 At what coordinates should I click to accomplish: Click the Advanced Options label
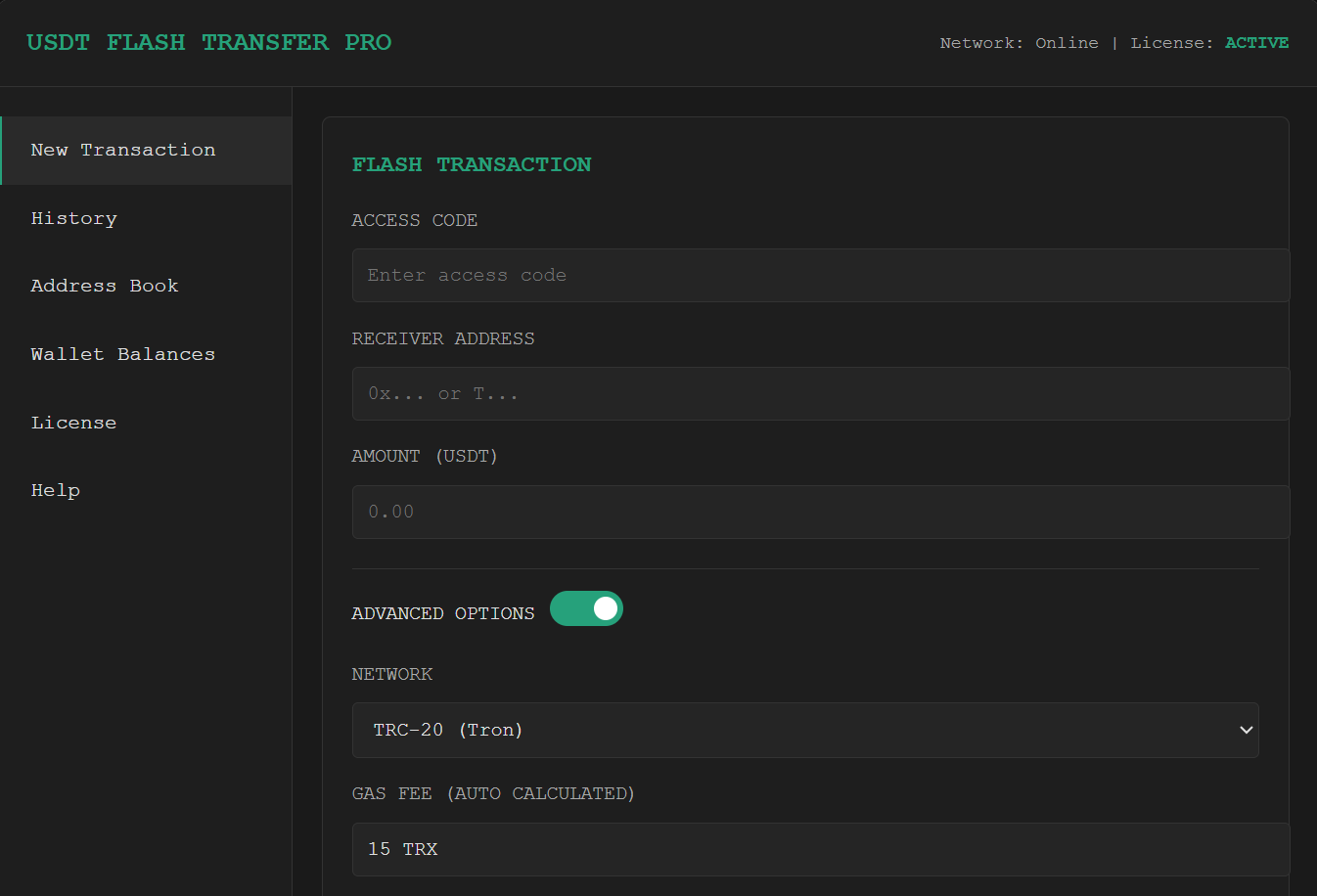pyautogui.click(x=443, y=613)
